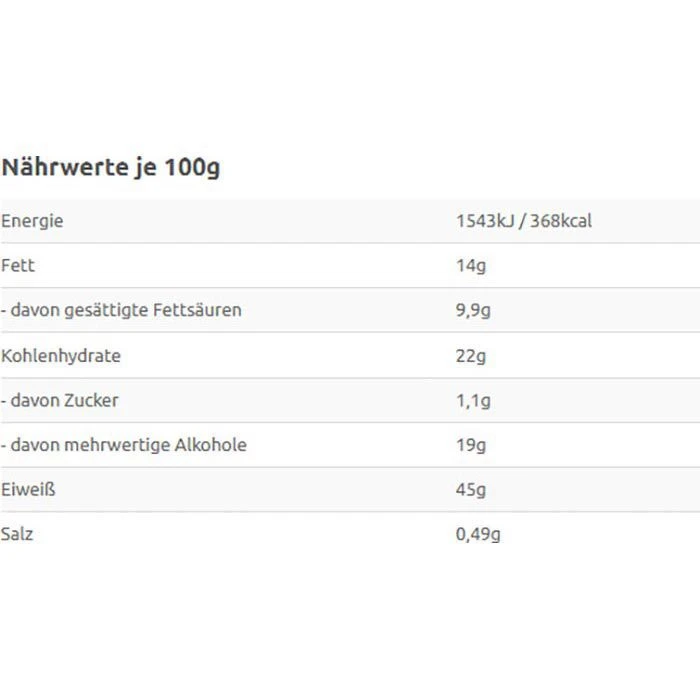
Task: Click the '19g' polyols value
Action: (x=470, y=444)
